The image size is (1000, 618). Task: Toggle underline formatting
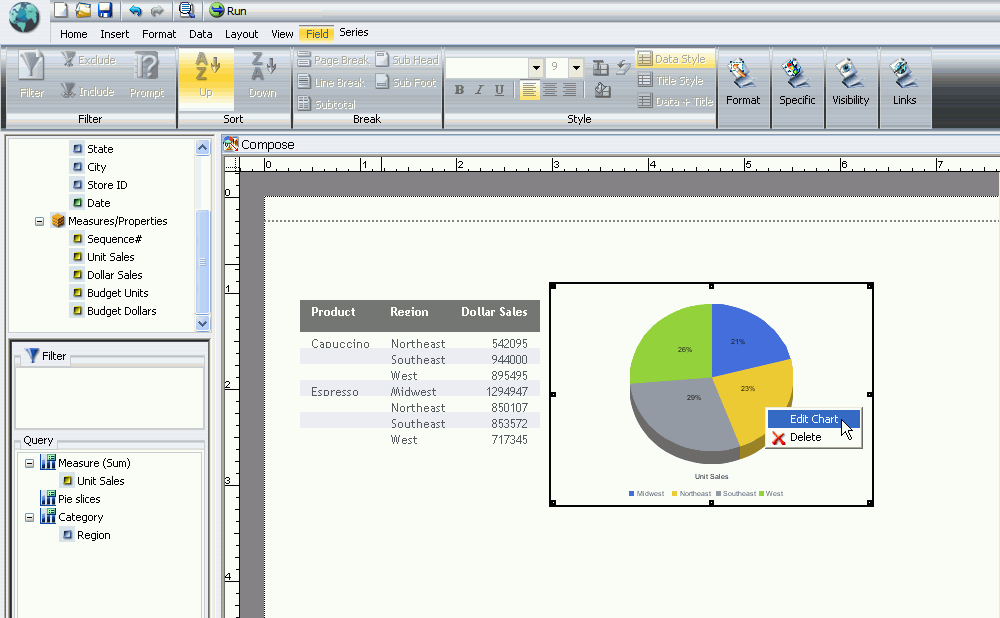pyautogui.click(x=499, y=90)
